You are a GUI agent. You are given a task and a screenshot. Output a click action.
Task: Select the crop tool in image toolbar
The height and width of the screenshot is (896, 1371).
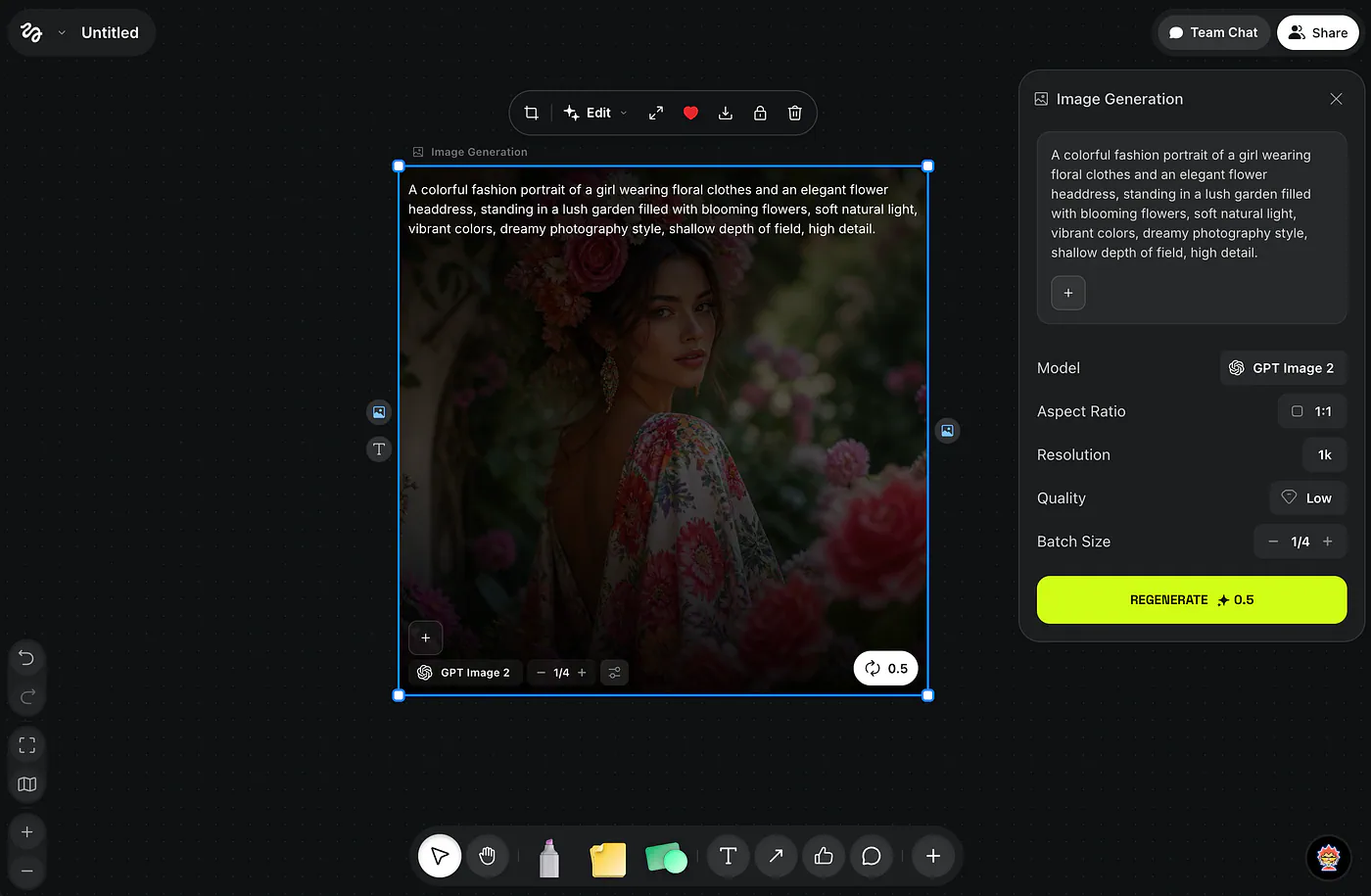pos(531,113)
